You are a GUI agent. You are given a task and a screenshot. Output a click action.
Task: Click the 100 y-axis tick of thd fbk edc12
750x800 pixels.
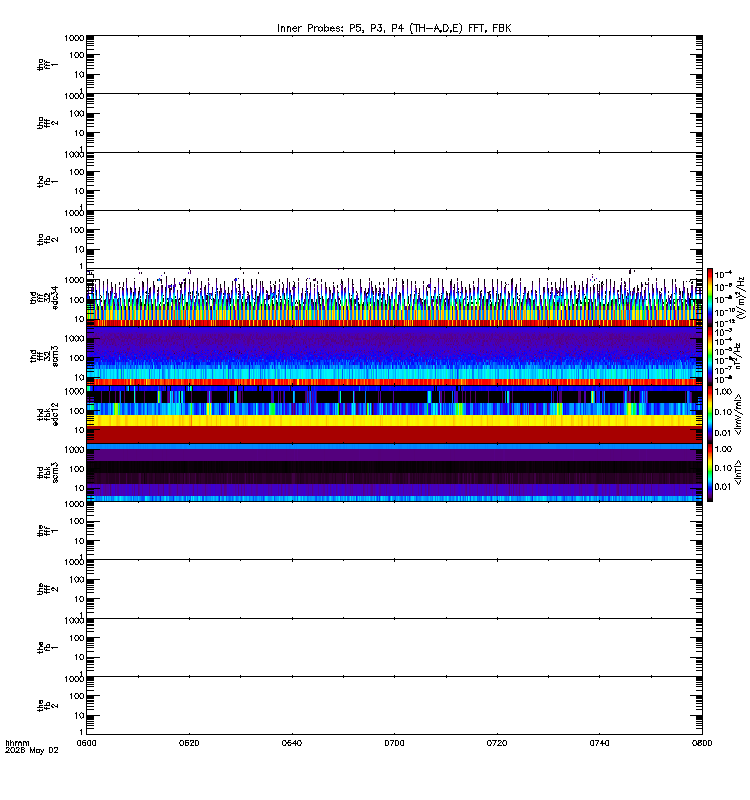tap(77, 411)
